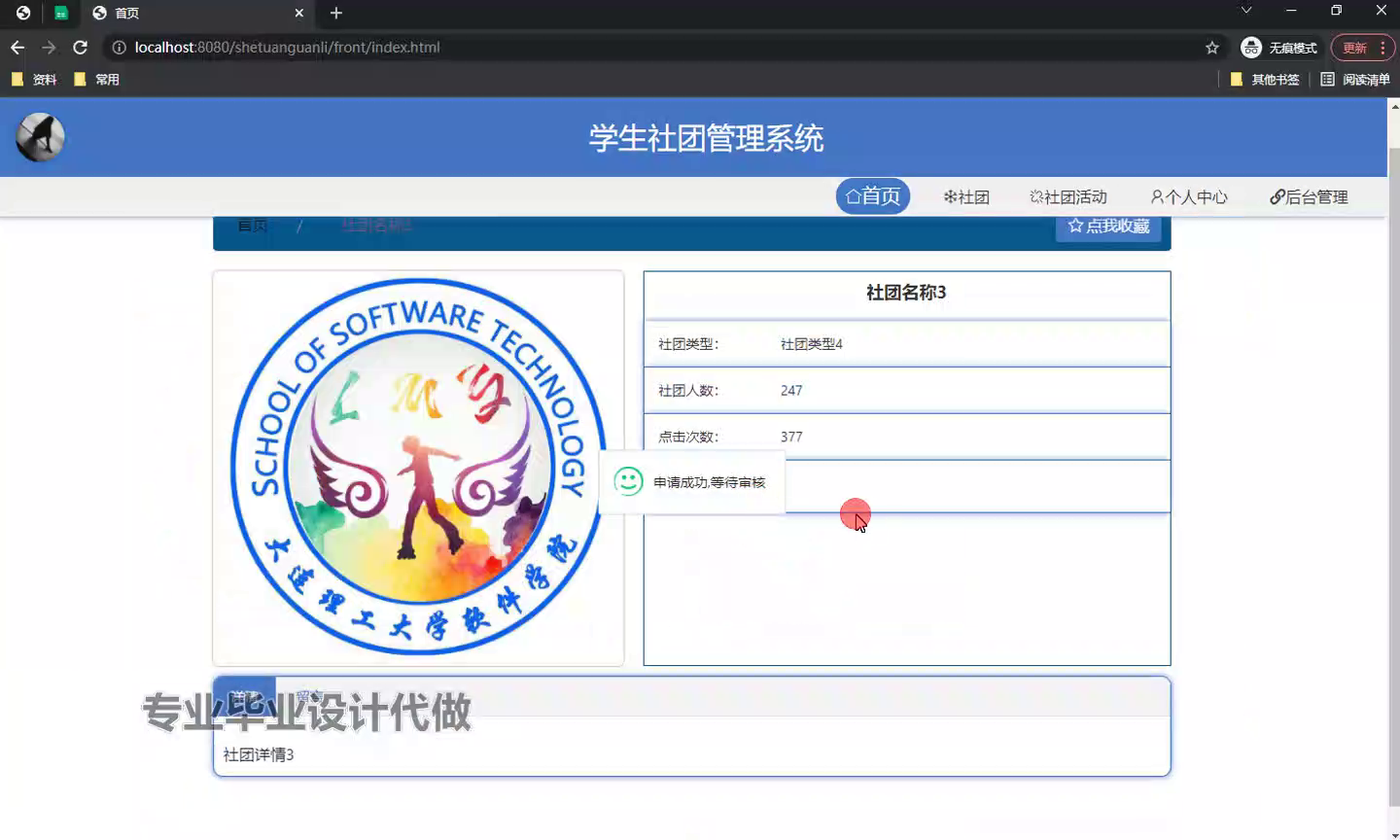Viewport: 1400px width, 840px height.
Task: Click the 社团名称3 title text
Action: tap(906, 292)
